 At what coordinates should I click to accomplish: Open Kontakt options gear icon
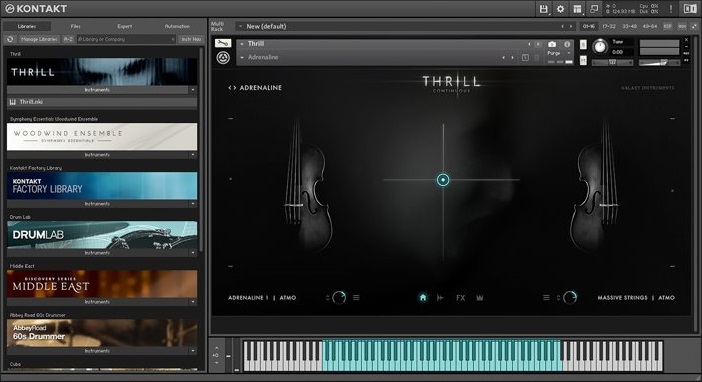click(x=560, y=9)
